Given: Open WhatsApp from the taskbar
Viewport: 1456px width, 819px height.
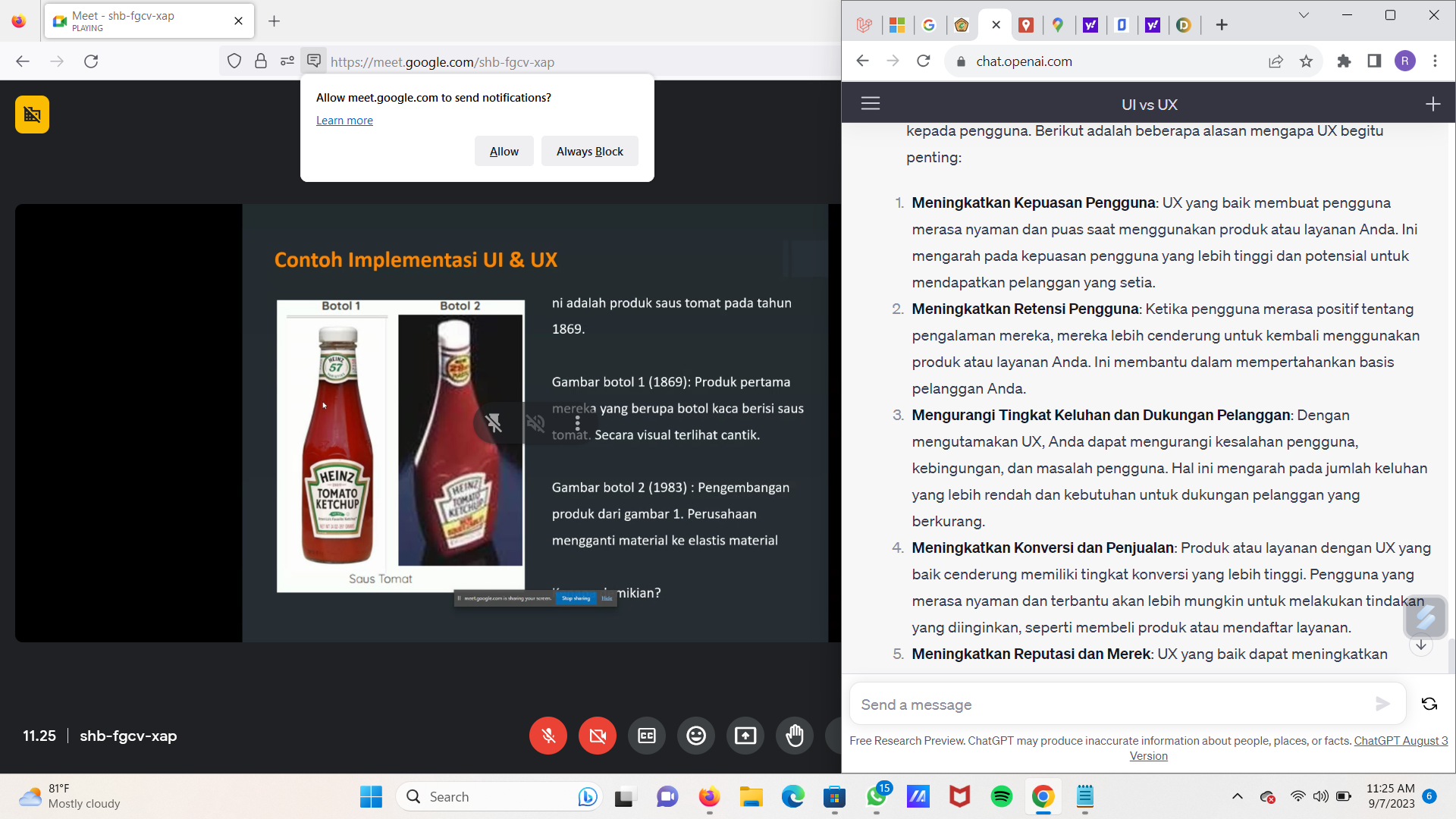Looking at the screenshot, I should point(877,797).
